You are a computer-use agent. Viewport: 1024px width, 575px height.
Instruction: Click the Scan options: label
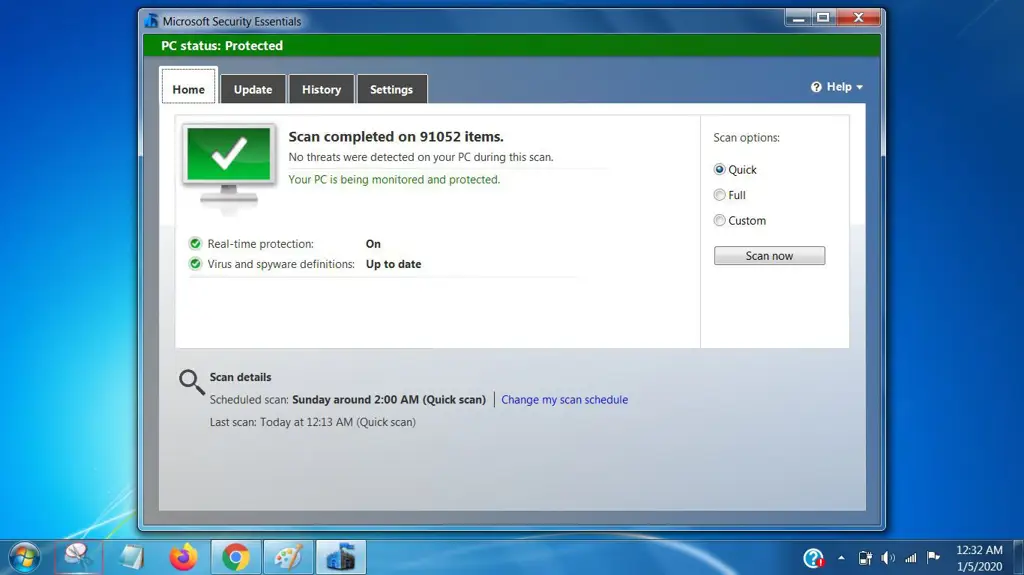746,138
